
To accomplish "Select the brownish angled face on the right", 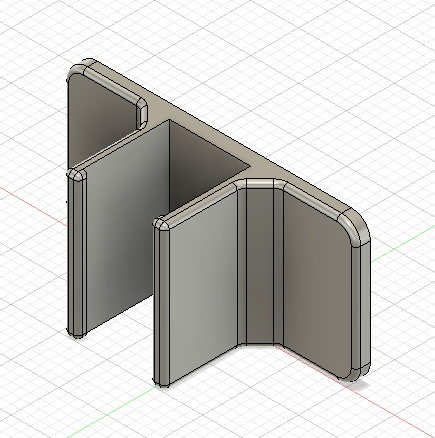I will pyautogui.click(x=317, y=283).
